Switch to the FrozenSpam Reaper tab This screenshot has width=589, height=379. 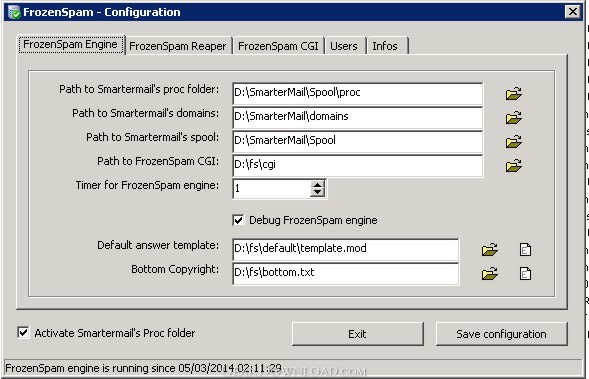[x=178, y=46]
